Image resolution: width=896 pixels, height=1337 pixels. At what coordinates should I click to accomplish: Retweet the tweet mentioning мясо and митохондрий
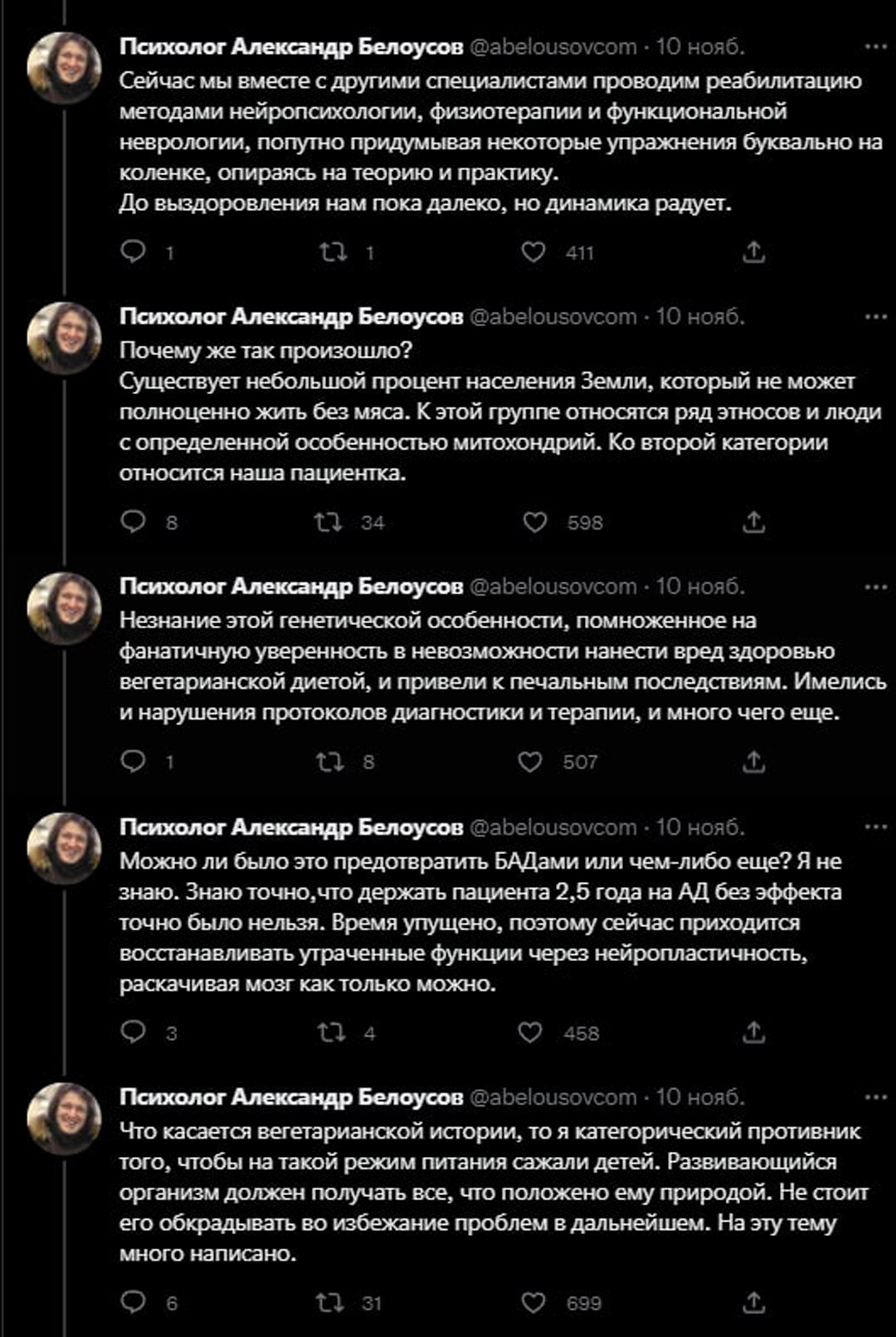329,522
